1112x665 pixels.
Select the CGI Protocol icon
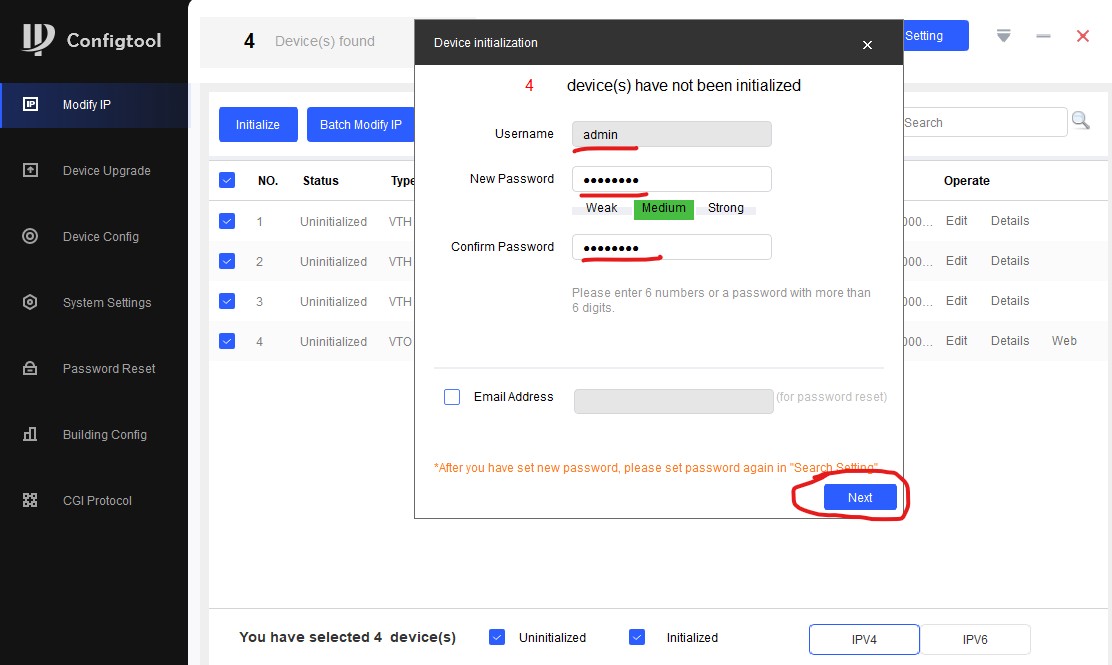30,500
